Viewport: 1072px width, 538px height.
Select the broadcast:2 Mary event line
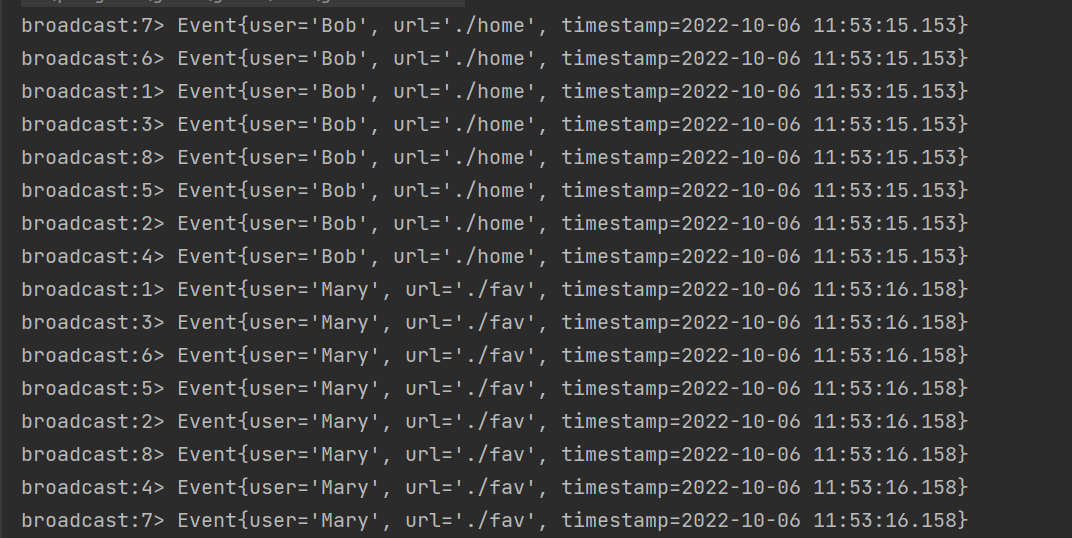(x=494, y=422)
